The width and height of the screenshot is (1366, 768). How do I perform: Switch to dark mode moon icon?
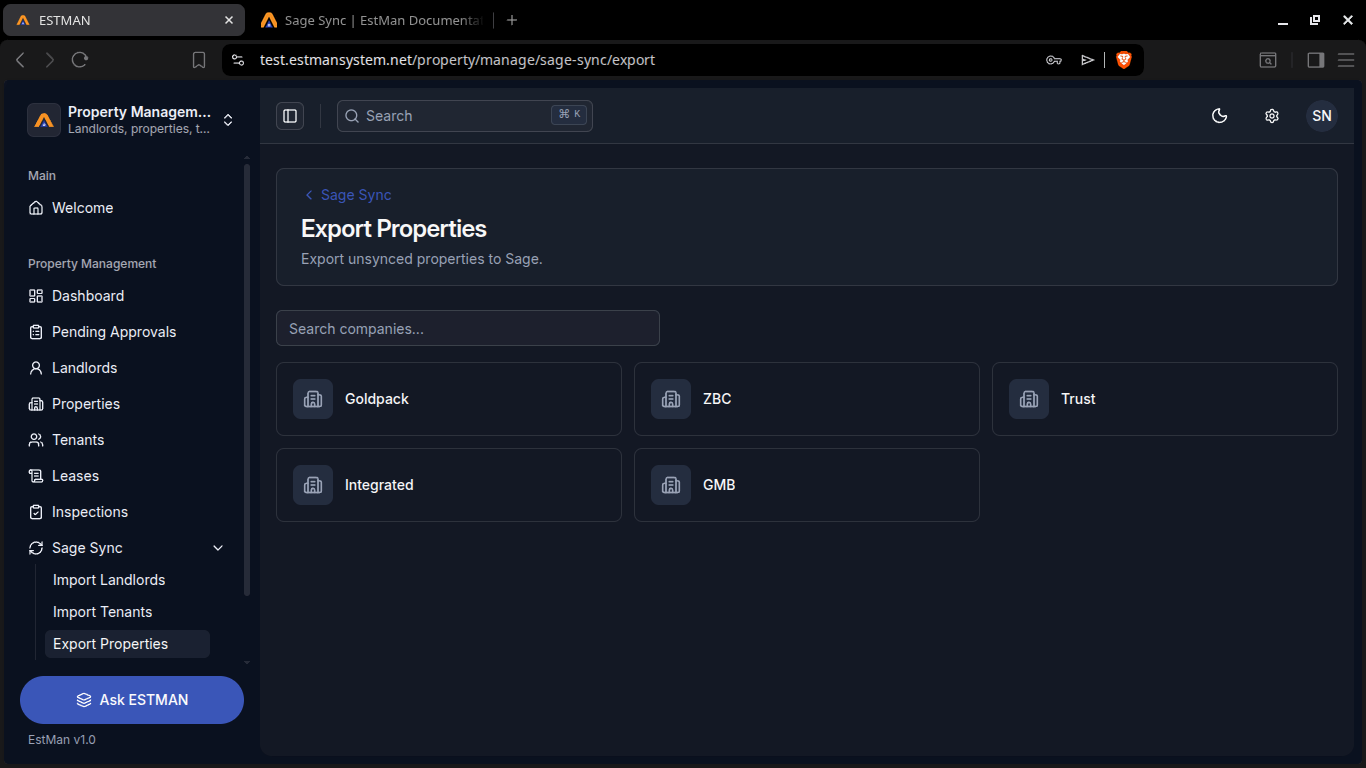click(x=1219, y=116)
